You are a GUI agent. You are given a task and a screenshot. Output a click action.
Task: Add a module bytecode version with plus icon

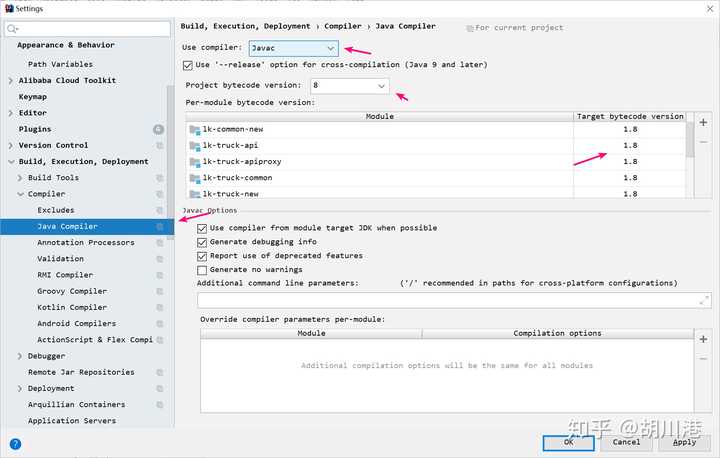click(703, 122)
